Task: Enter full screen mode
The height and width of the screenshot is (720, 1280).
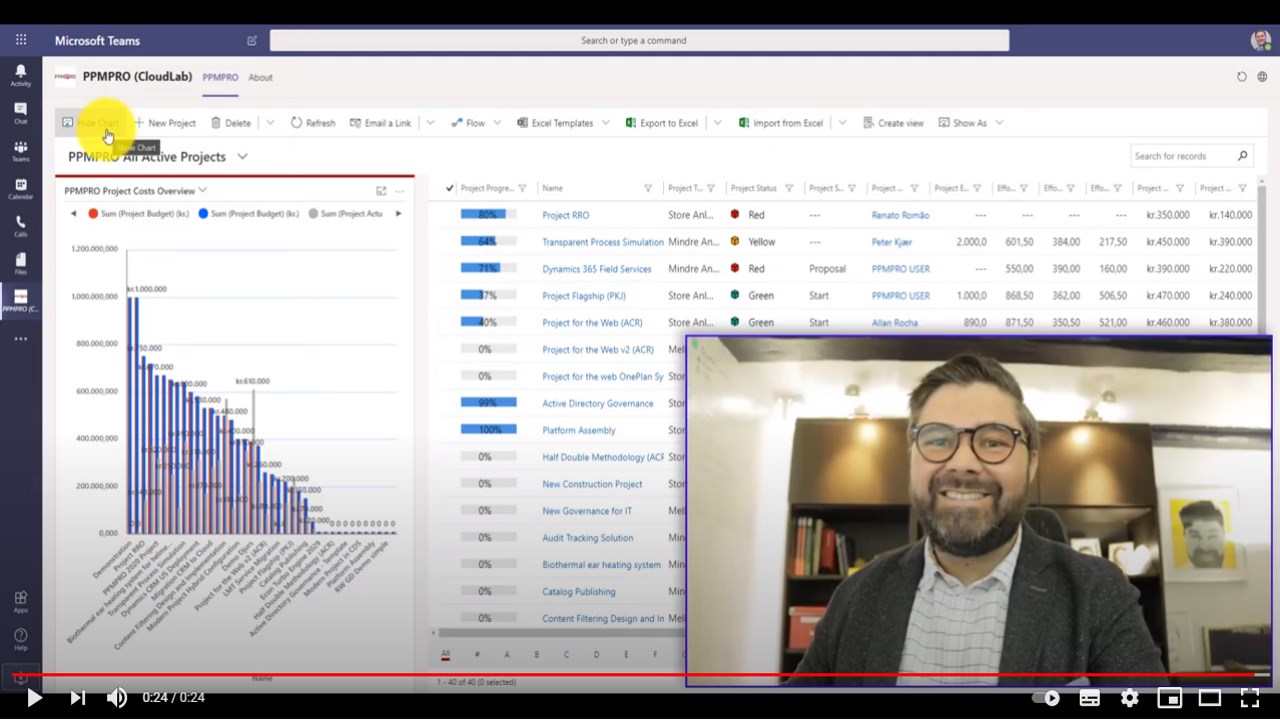Action: pos(1250,698)
